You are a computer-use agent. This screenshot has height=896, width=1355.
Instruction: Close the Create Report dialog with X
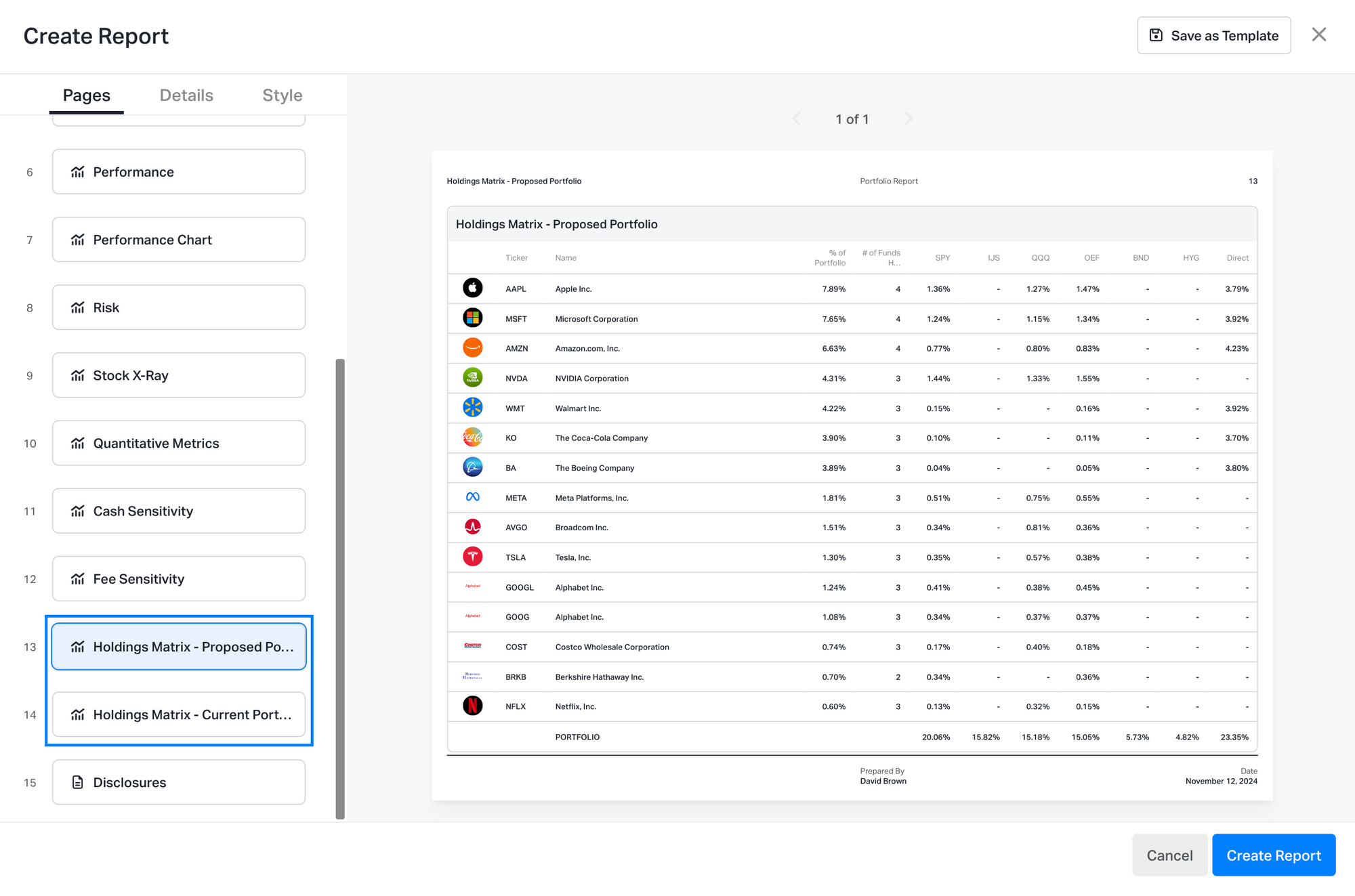(x=1318, y=35)
